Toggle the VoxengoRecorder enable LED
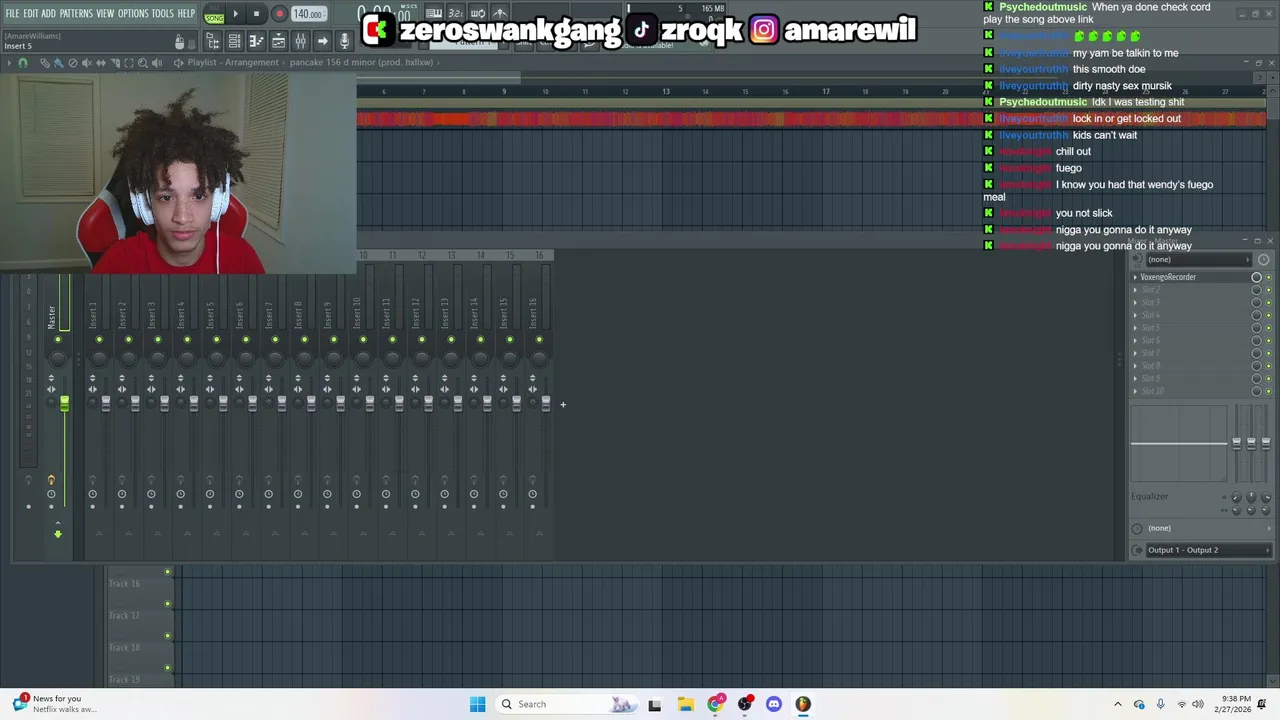Screen dimensions: 1280x720 pos(1268,277)
